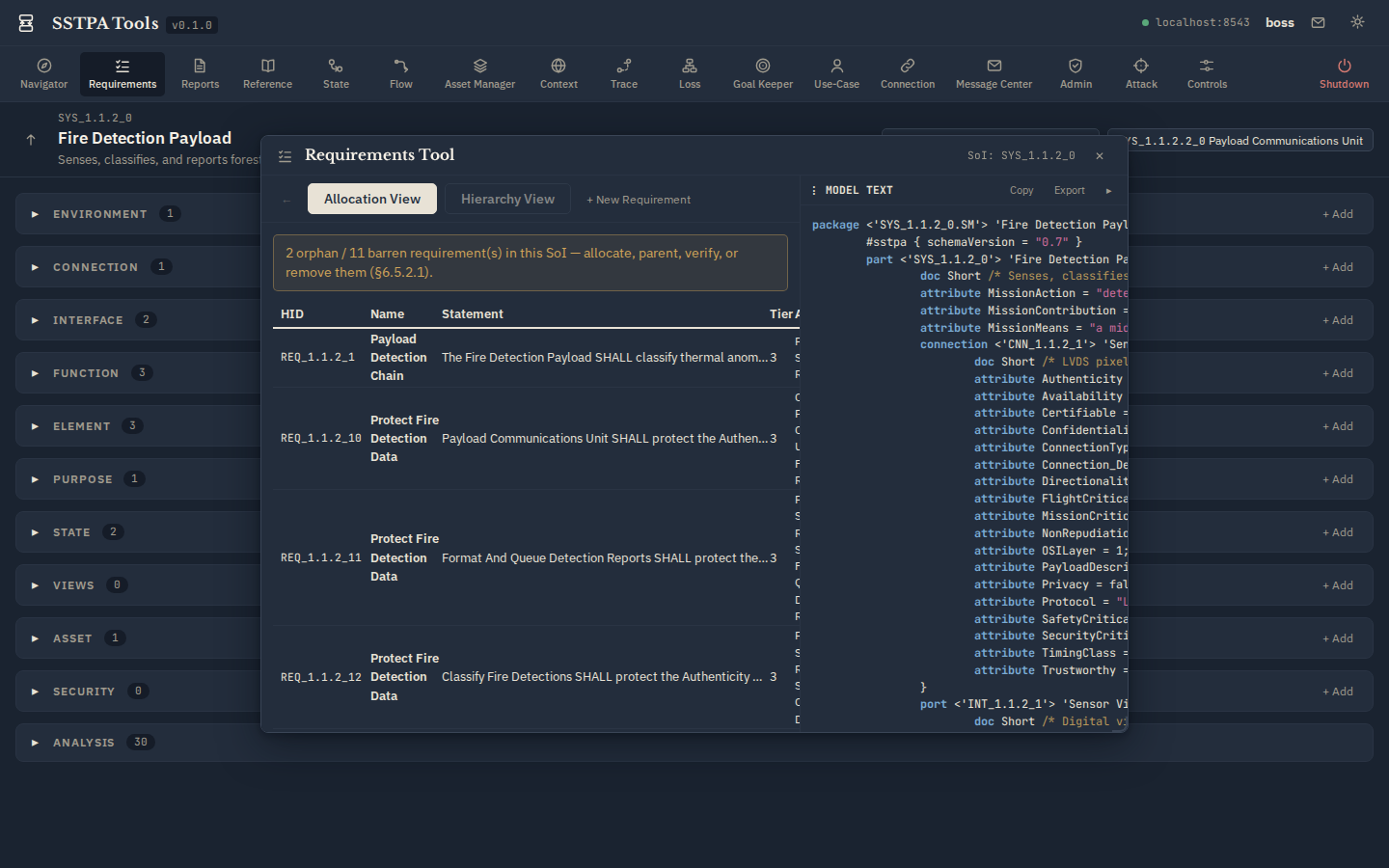Expand the ELEMENT section

click(35, 426)
